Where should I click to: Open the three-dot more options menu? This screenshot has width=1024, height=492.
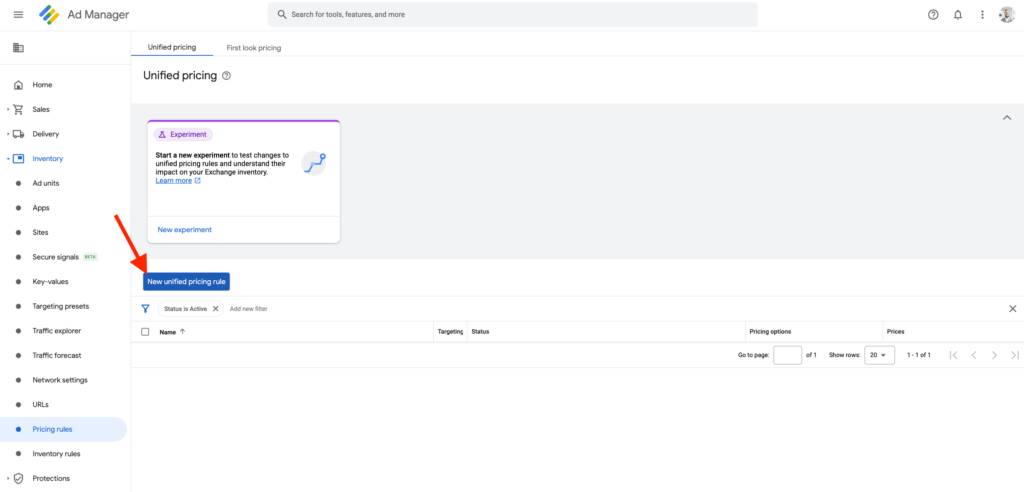[x=982, y=15]
